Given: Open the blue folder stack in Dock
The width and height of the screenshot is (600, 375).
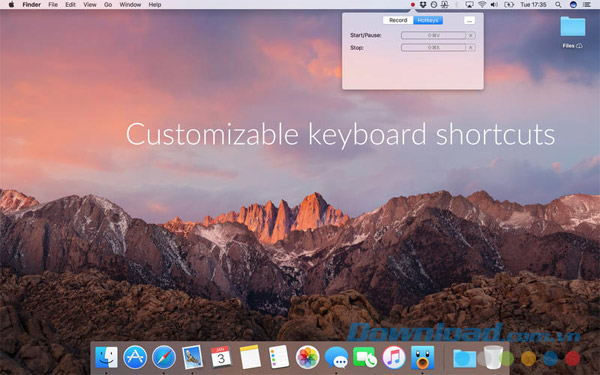Looking at the screenshot, I should tap(464, 358).
